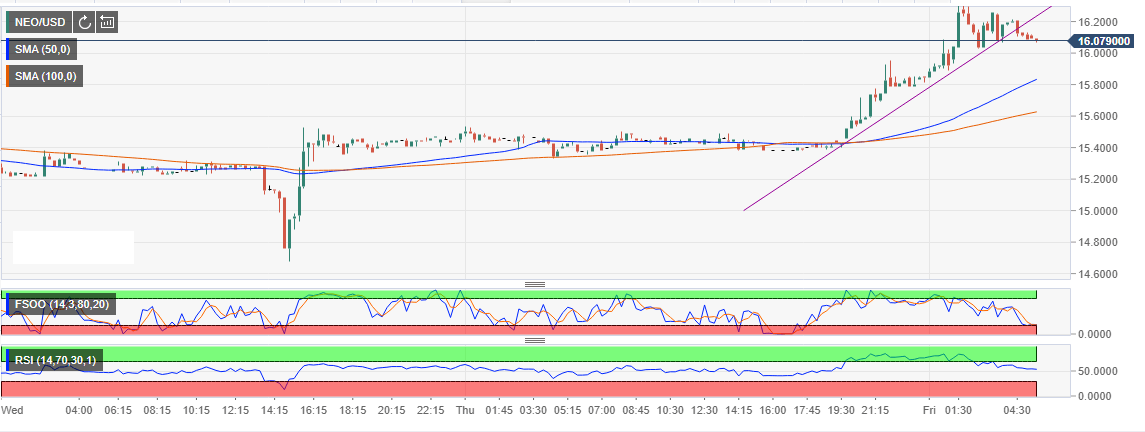Click the Thu marker on the time axis

coord(466,410)
